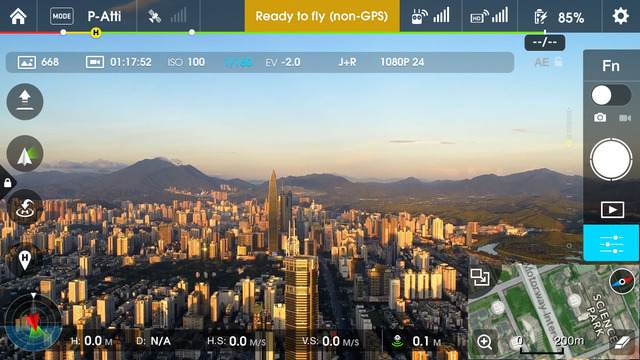Viewport: 640px width, 360px height.
Task: Open the Fn menu
Action: click(x=611, y=66)
